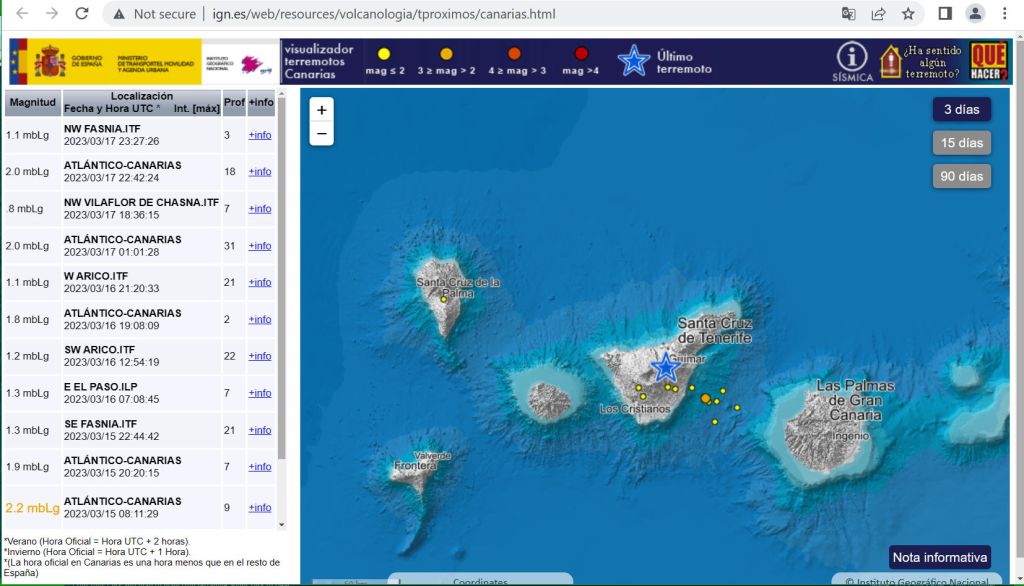Open the browser side panel
The height and width of the screenshot is (586, 1024).
pyautogui.click(x=945, y=14)
